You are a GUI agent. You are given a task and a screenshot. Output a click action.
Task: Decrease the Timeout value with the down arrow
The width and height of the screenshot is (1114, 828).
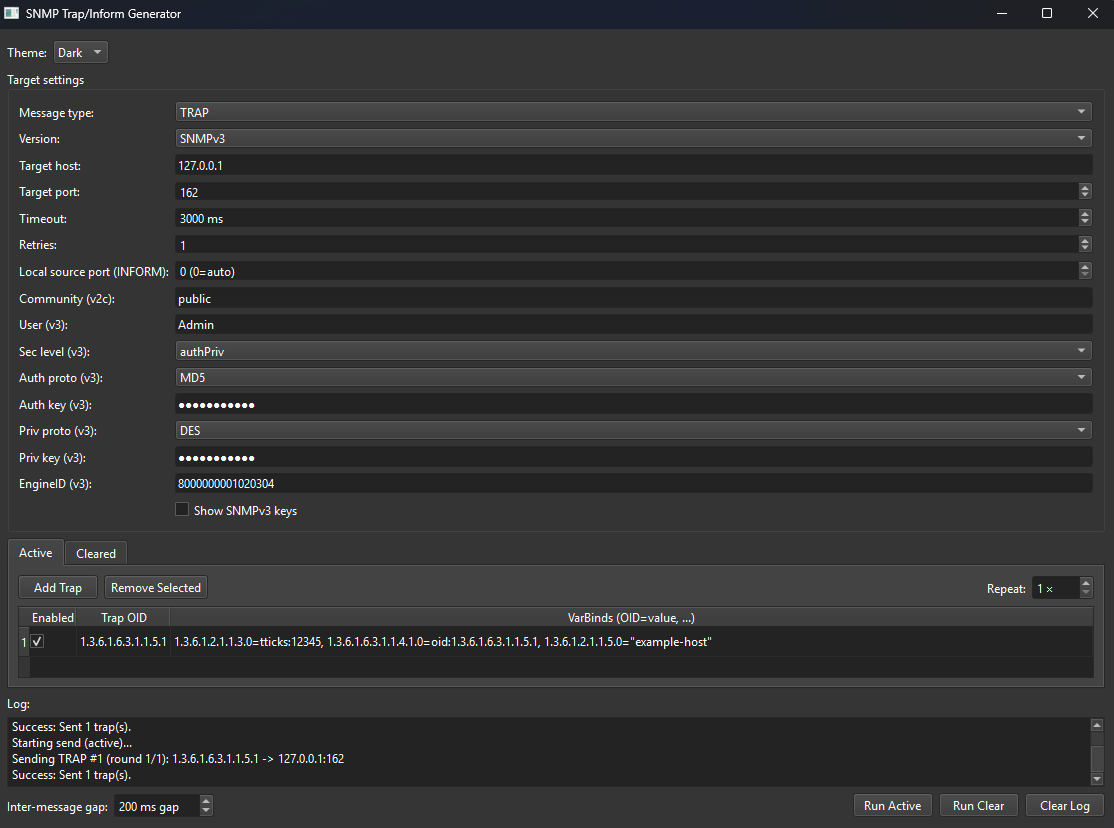(1084, 222)
